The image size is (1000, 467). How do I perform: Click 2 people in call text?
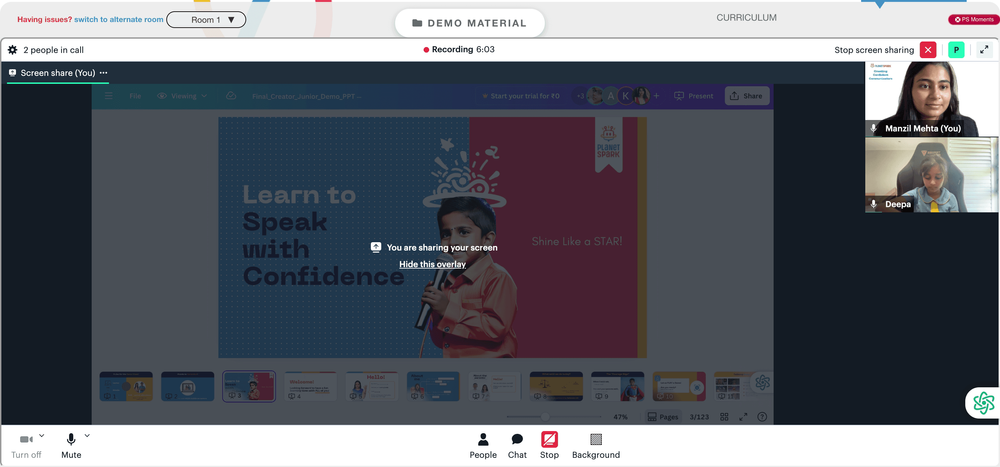[54, 50]
